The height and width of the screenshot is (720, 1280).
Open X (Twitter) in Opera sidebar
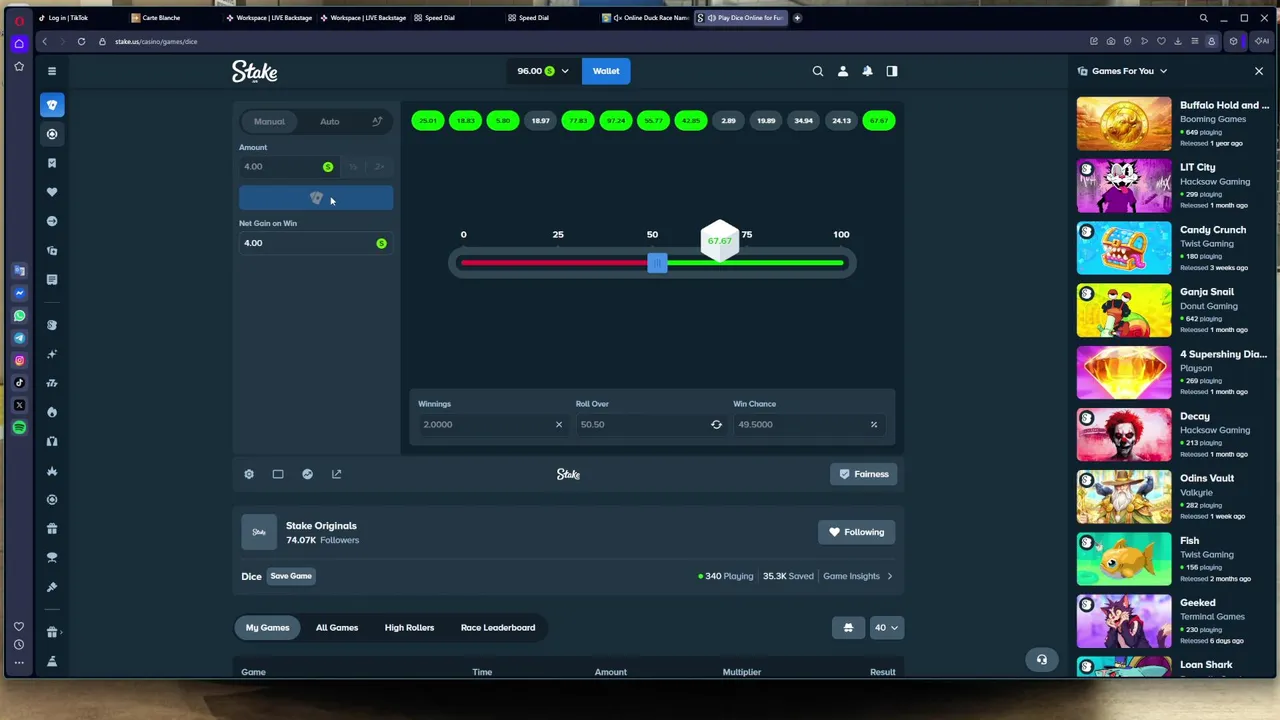click(x=19, y=405)
